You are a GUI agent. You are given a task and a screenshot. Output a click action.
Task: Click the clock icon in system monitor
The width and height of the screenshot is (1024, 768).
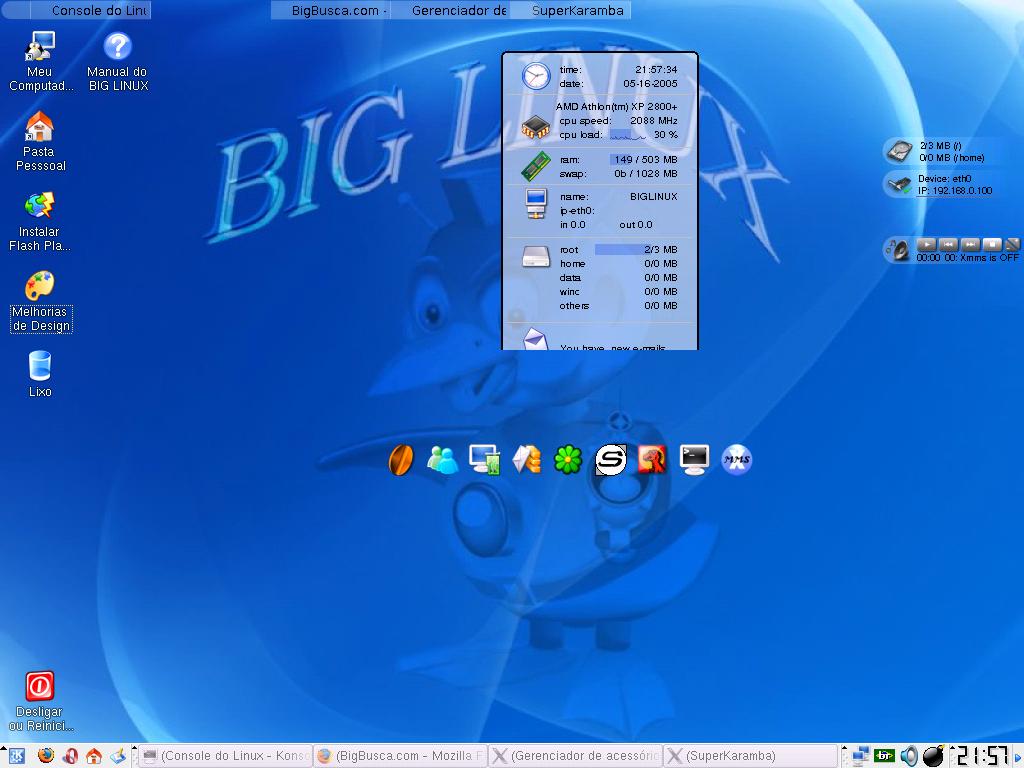536,76
